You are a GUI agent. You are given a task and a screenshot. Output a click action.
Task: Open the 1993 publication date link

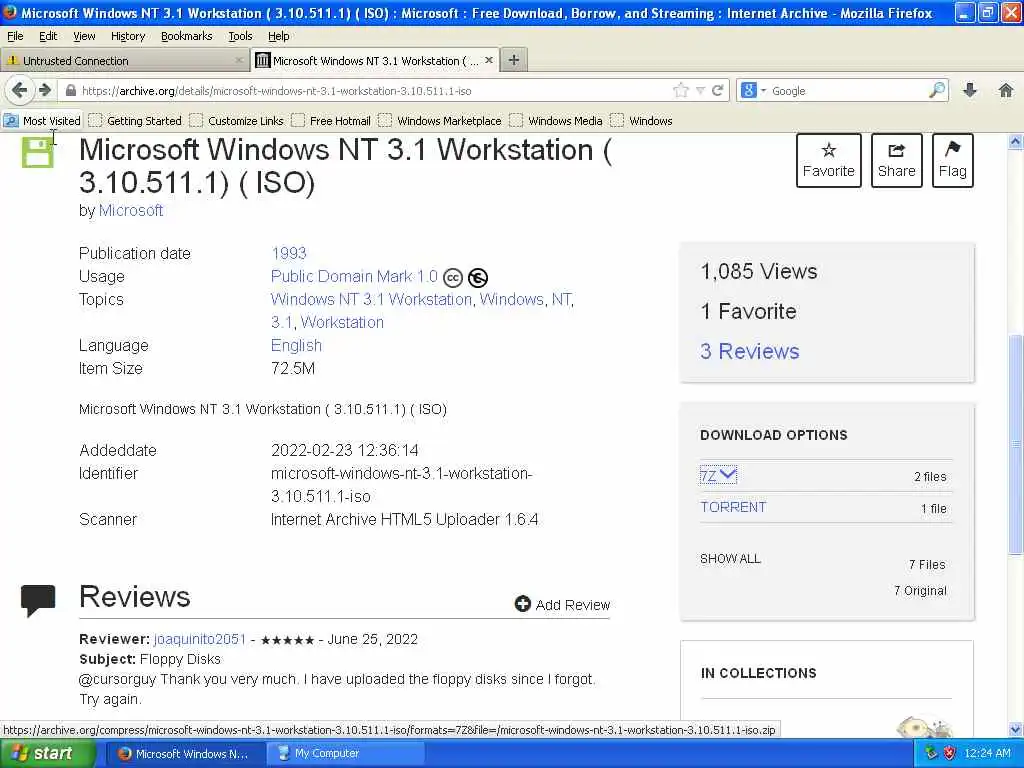(x=289, y=253)
